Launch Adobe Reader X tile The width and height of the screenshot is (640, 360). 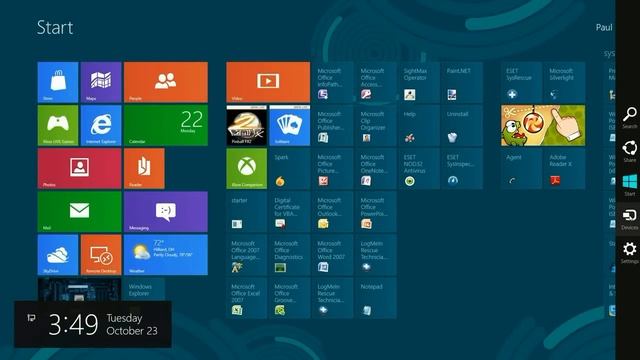(x=564, y=169)
